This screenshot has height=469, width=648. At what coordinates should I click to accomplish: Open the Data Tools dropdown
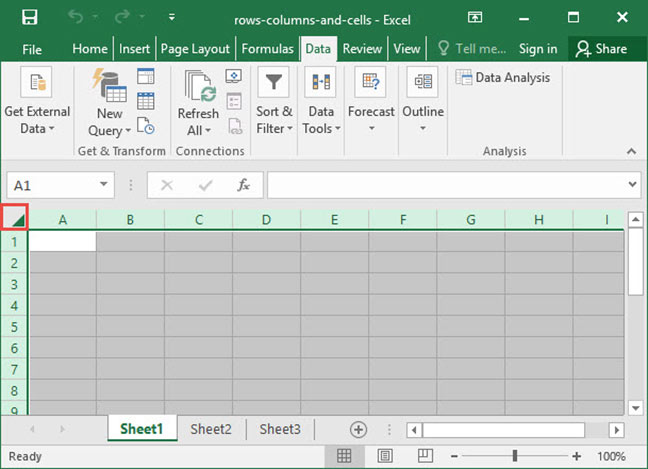tap(321, 101)
